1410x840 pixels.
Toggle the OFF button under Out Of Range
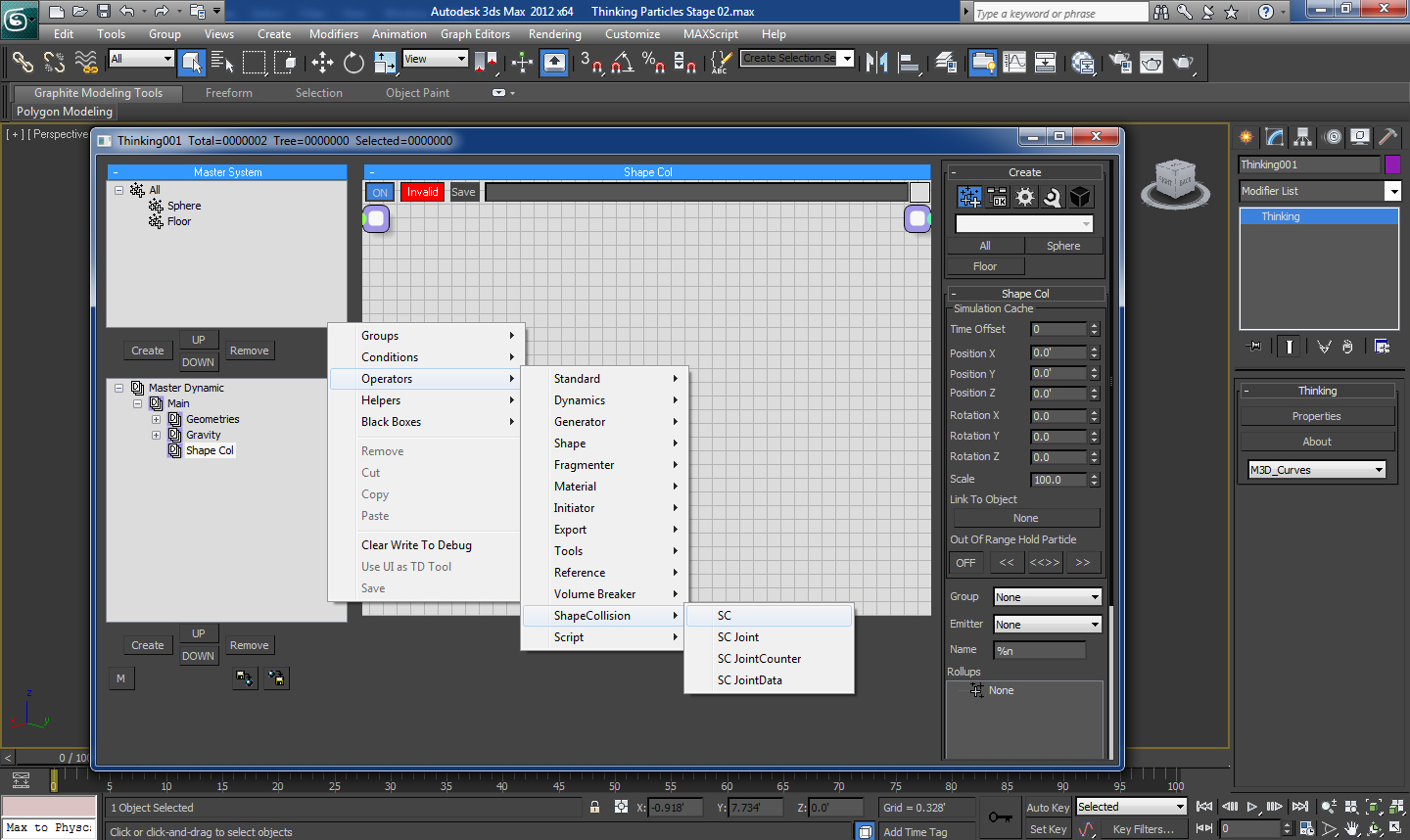965,563
